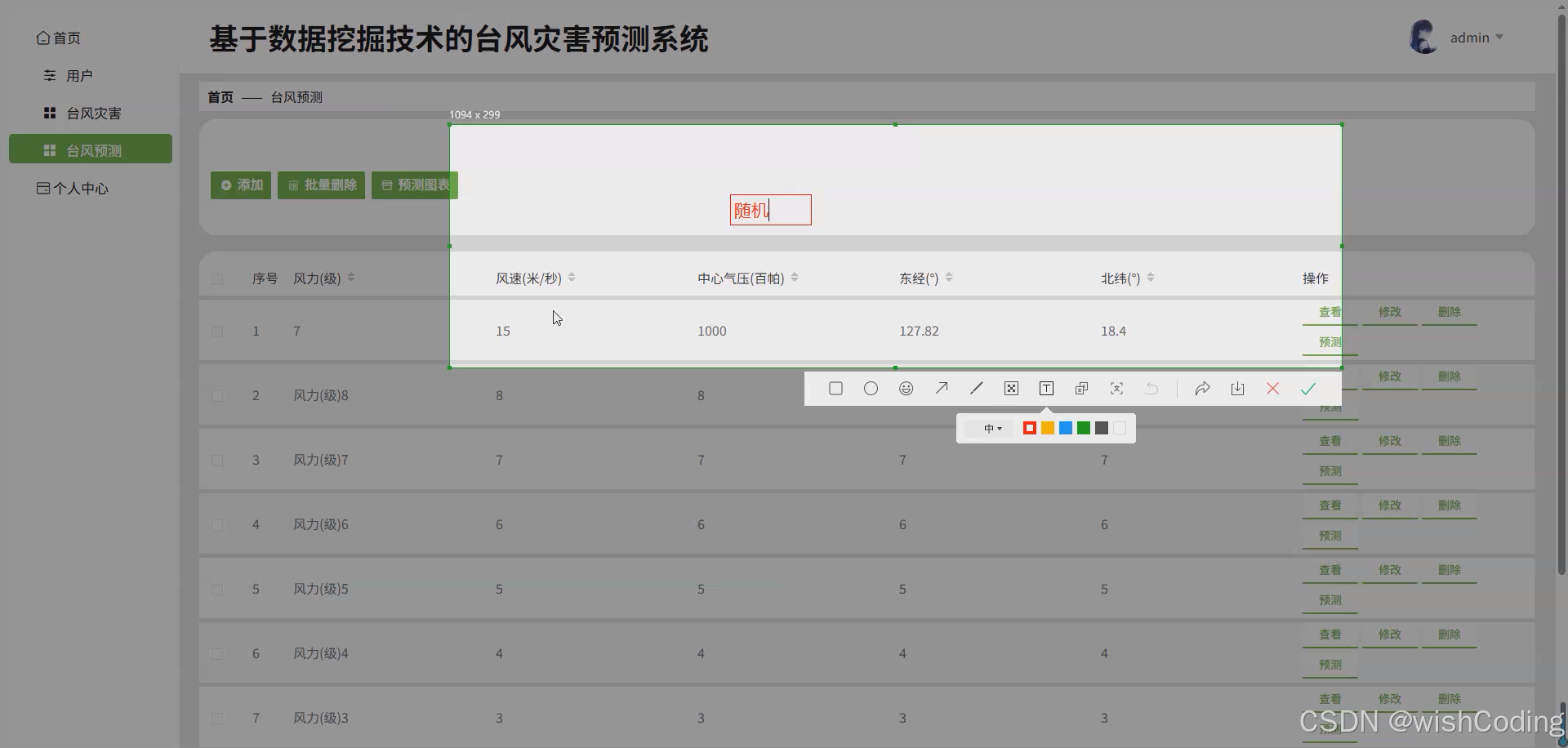
Task: Click the icon next to 用户
Action: click(x=50, y=75)
